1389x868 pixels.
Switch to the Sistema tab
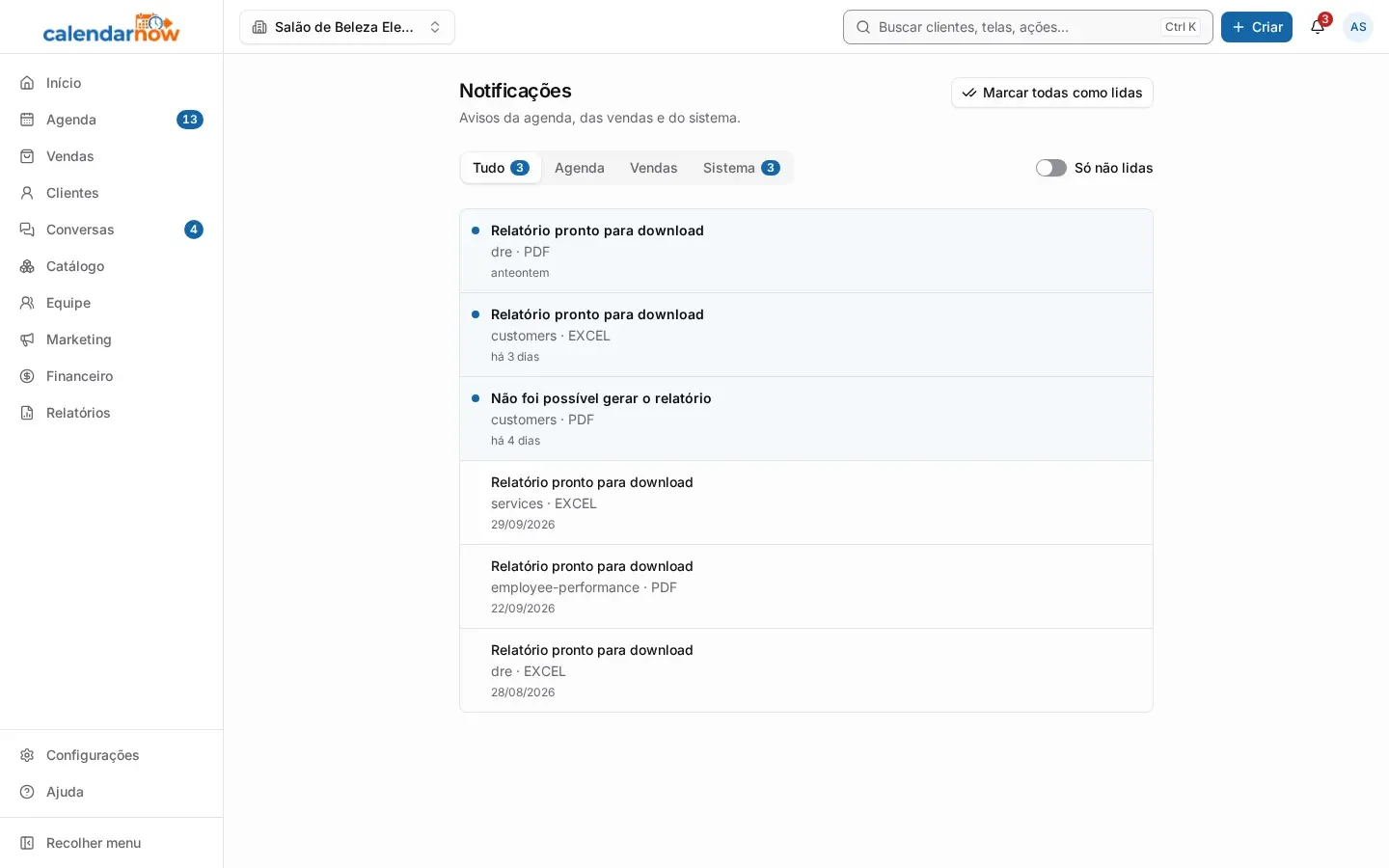pos(741,168)
